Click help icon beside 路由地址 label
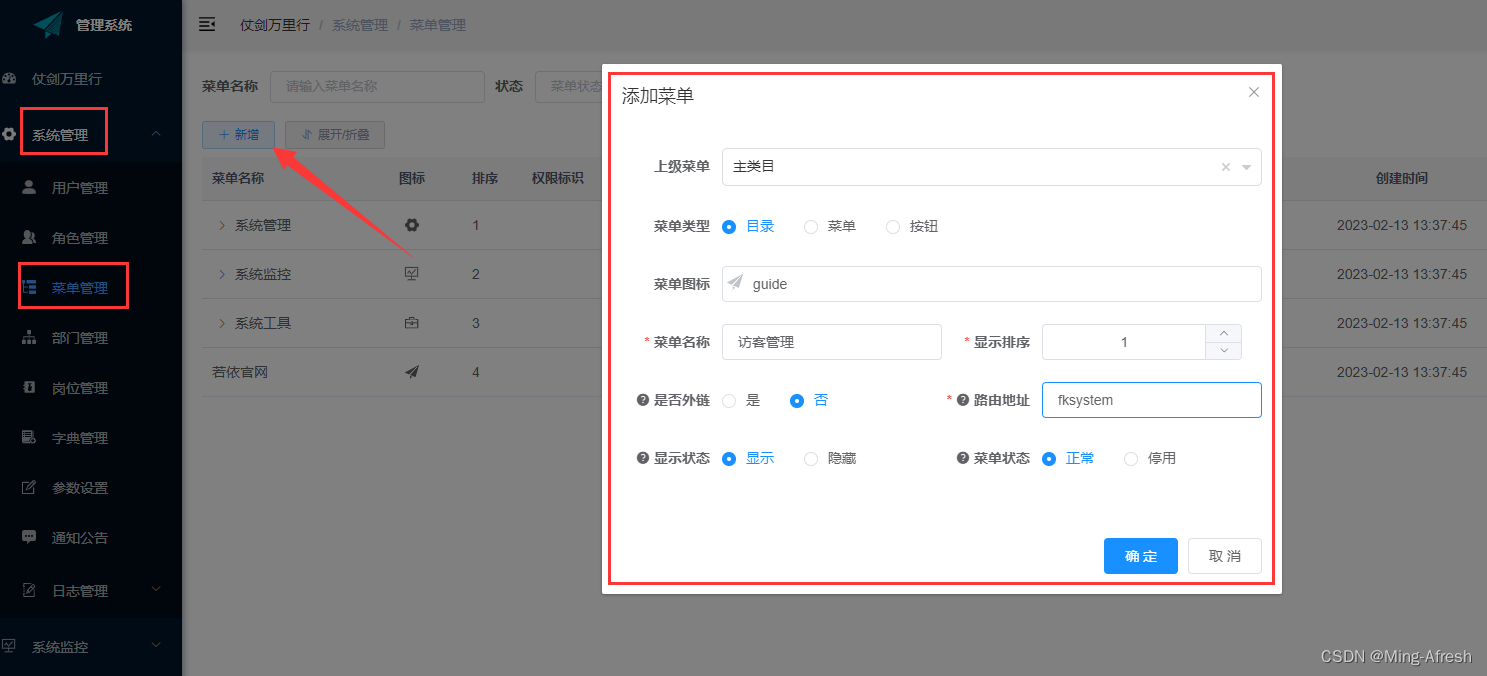The image size is (1487, 676). click(x=963, y=400)
